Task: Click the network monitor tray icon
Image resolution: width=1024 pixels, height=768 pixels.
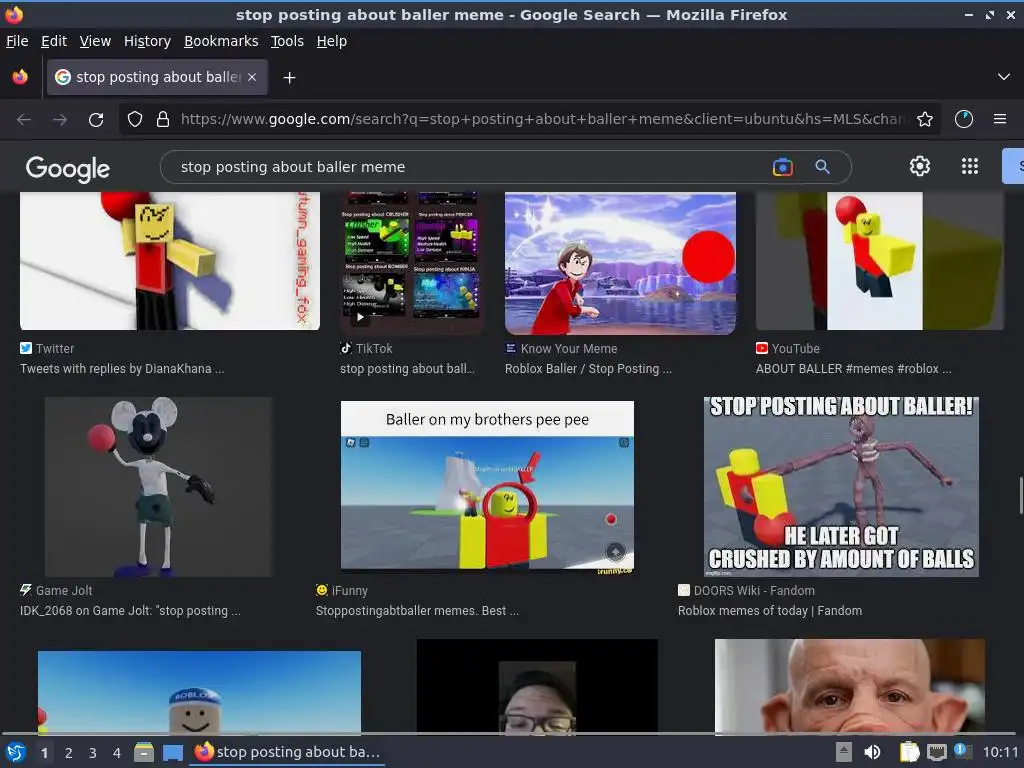Action: pos(936,752)
